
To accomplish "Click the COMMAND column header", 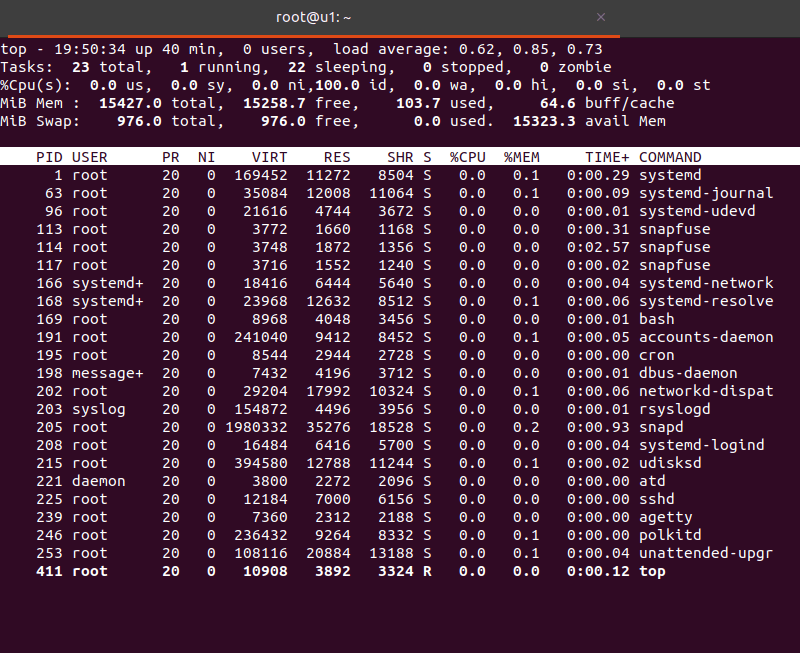I will tap(670, 157).
